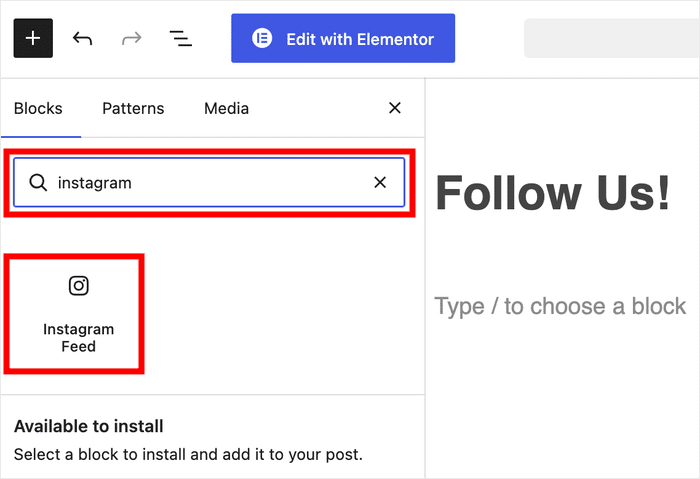Viewport: 700px width, 479px height.
Task: Click the Type / to choose a block placeholder
Action: pyautogui.click(x=560, y=306)
